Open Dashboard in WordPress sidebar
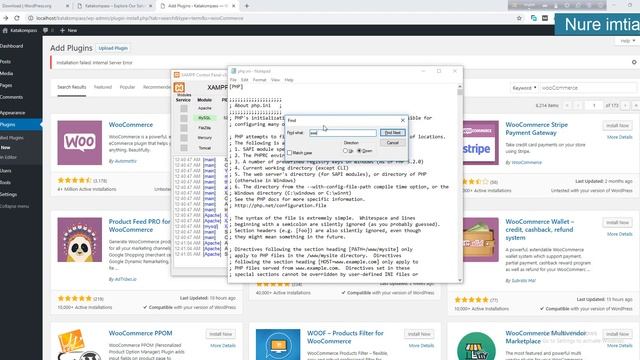This screenshot has width=640, height=360. pos(11,46)
